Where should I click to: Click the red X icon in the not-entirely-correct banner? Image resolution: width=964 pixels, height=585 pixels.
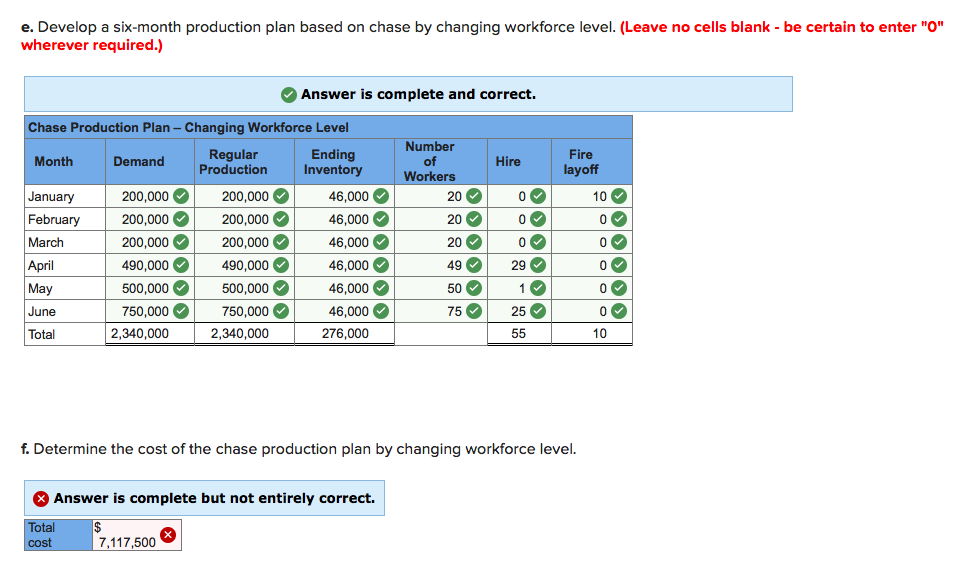41,499
